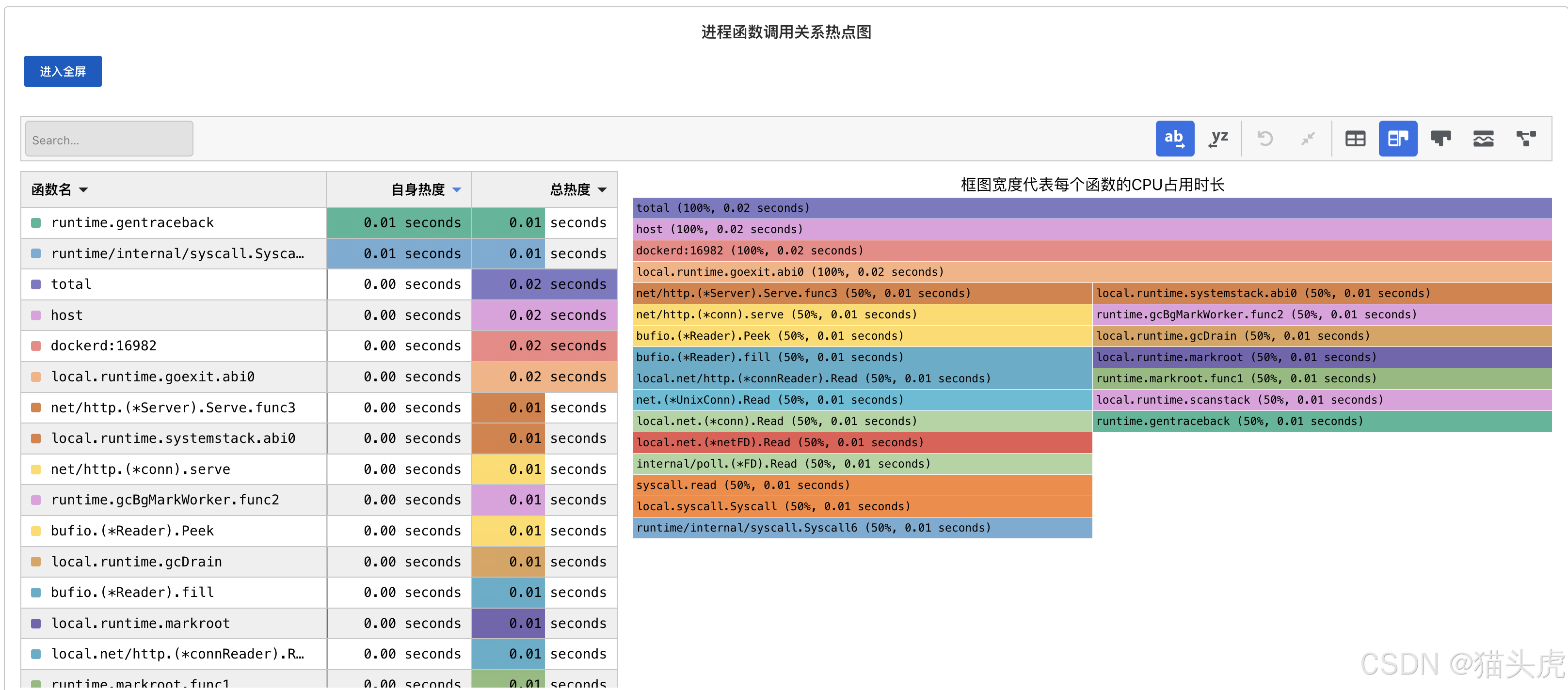The width and height of the screenshot is (1568, 690).
Task: Toggle the 'yz' tail-first name ordering
Action: coord(1218,139)
